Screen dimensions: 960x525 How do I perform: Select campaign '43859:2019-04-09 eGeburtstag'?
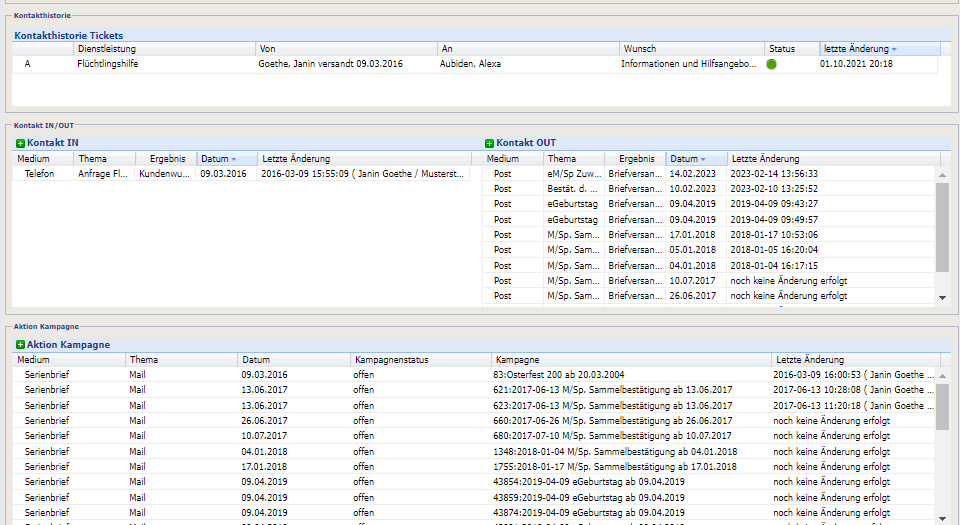click(x=588, y=497)
